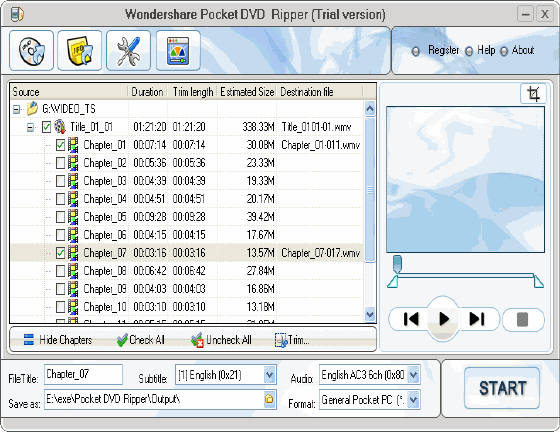The height and width of the screenshot is (432, 560).
Task: Click the video preview area
Action: coord(465,179)
